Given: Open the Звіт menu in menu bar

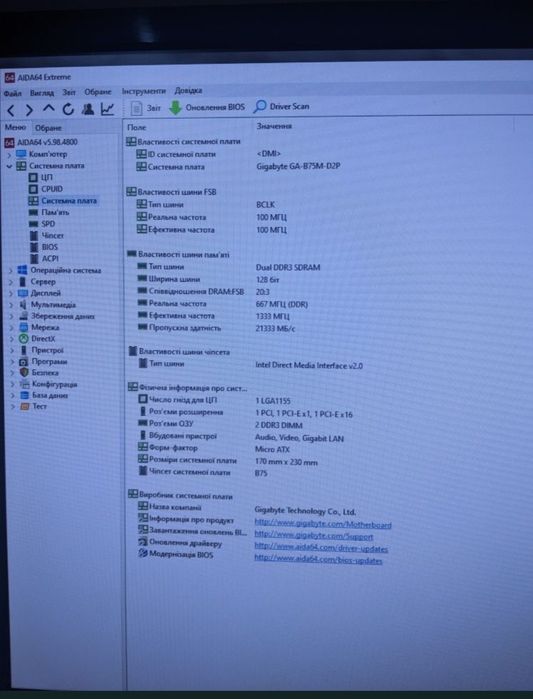Looking at the screenshot, I should pos(69,92).
